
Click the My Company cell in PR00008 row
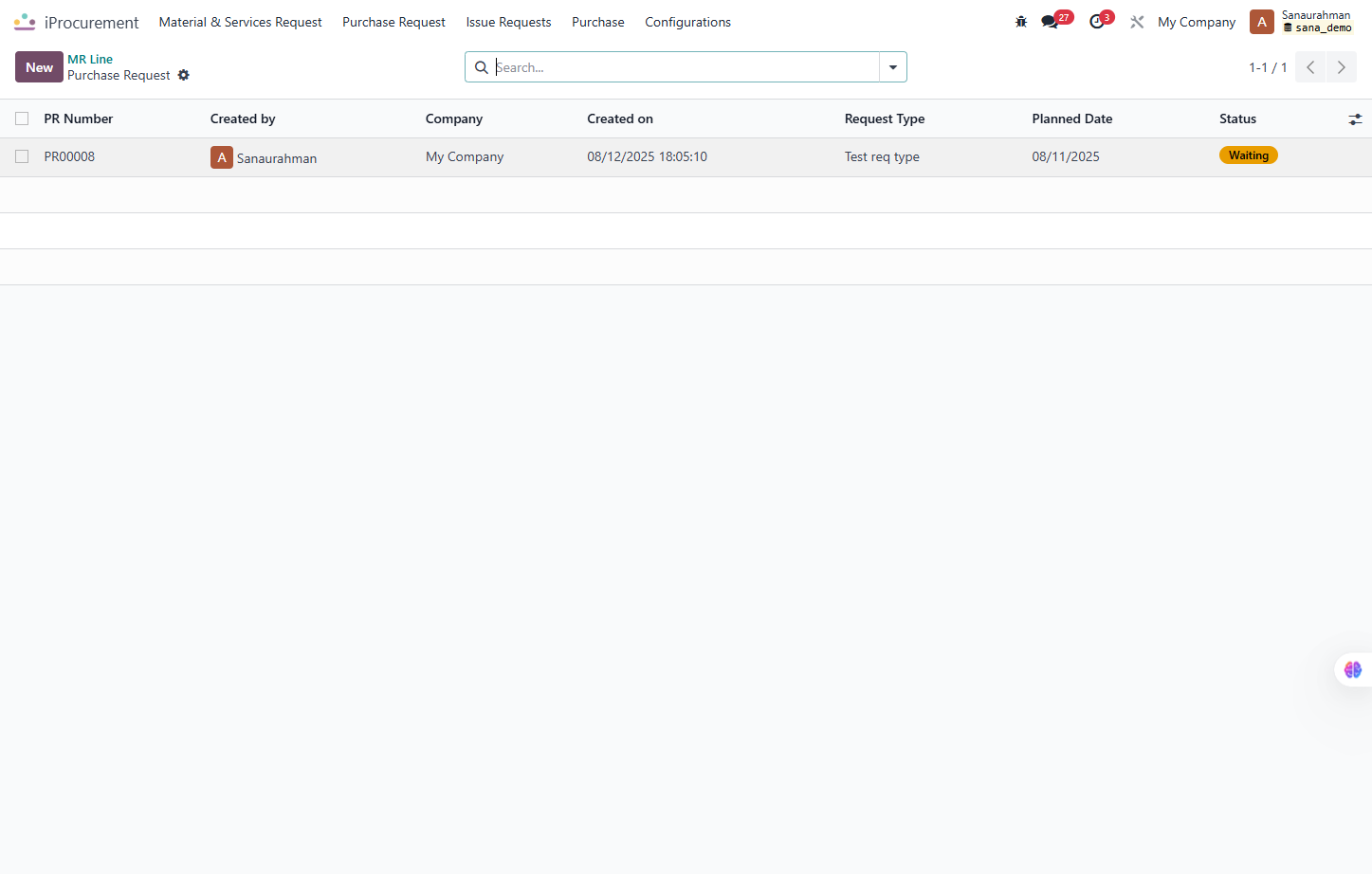(x=465, y=156)
